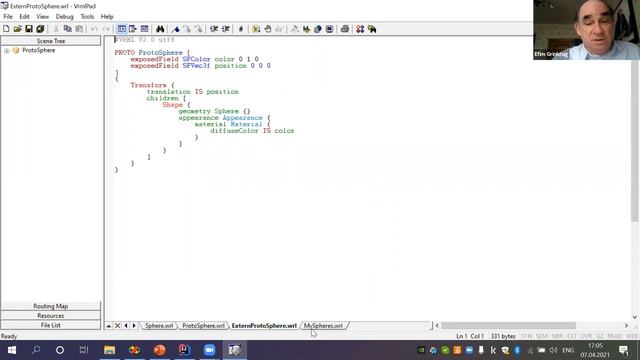Click the taskbar search magnifier icon
The height and width of the screenshot is (360, 640).
click(x=36, y=350)
